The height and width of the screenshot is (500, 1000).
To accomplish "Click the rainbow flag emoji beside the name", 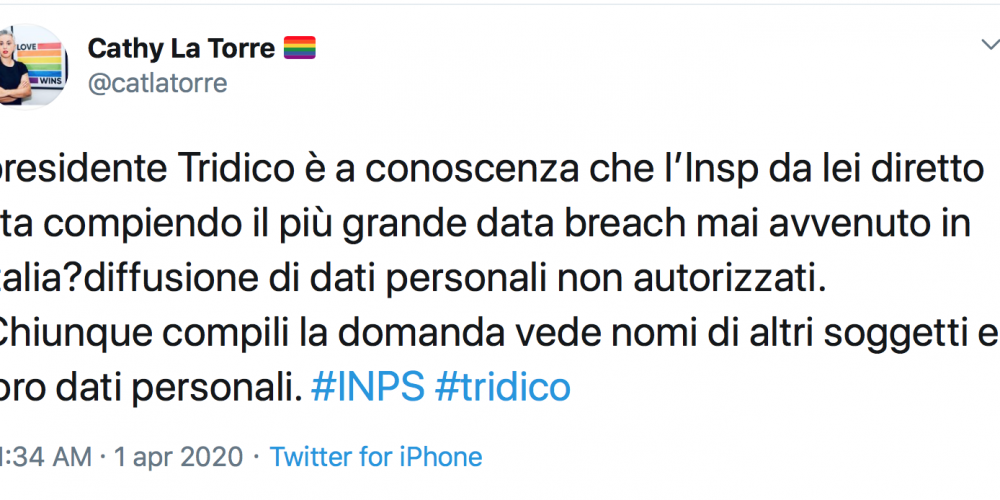I will tap(300, 48).
